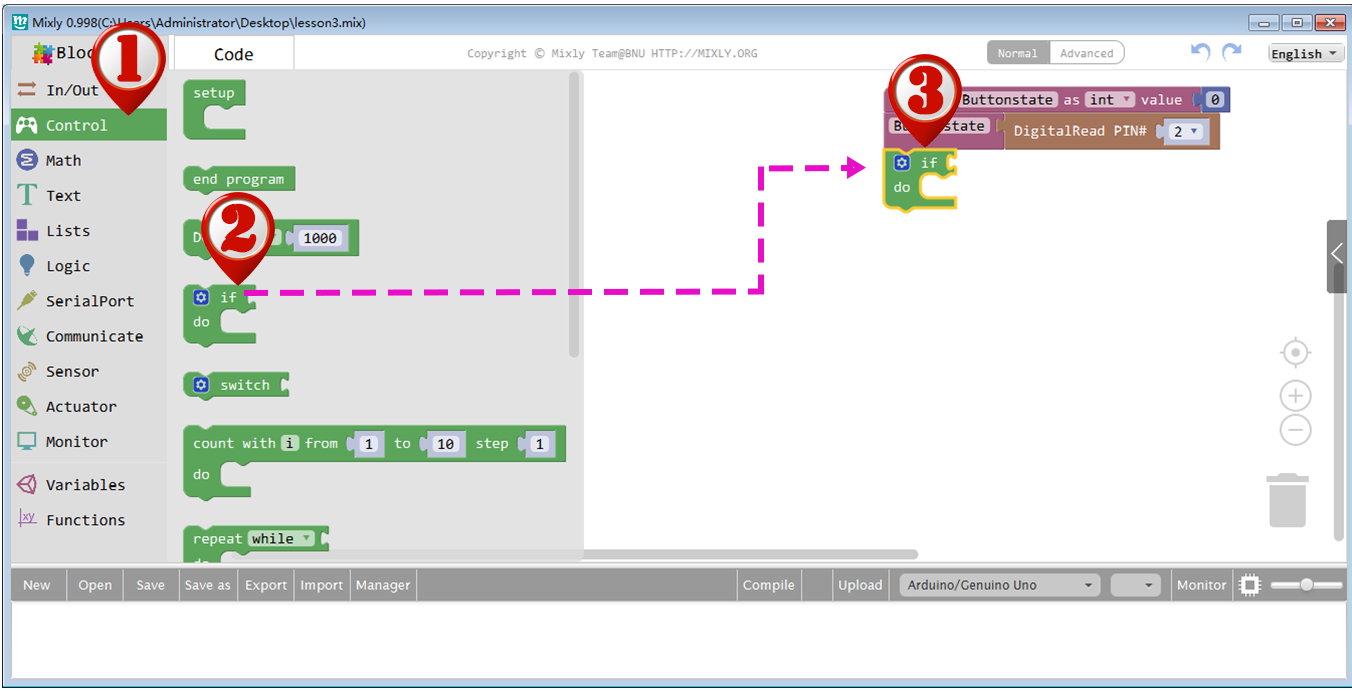Open the serial Monitor button in bottom toolbar

pyautogui.click(x=1201, y=585)
